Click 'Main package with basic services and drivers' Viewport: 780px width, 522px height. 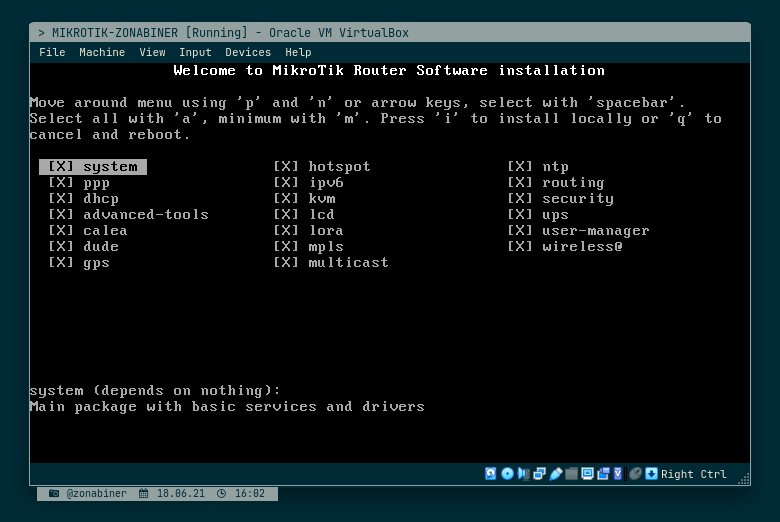pos(227,407)
